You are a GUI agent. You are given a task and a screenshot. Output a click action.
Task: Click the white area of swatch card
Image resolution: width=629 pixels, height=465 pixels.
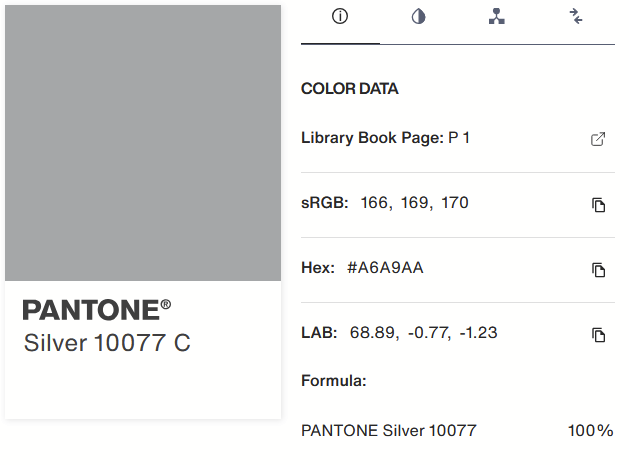[x=143, y=385]
